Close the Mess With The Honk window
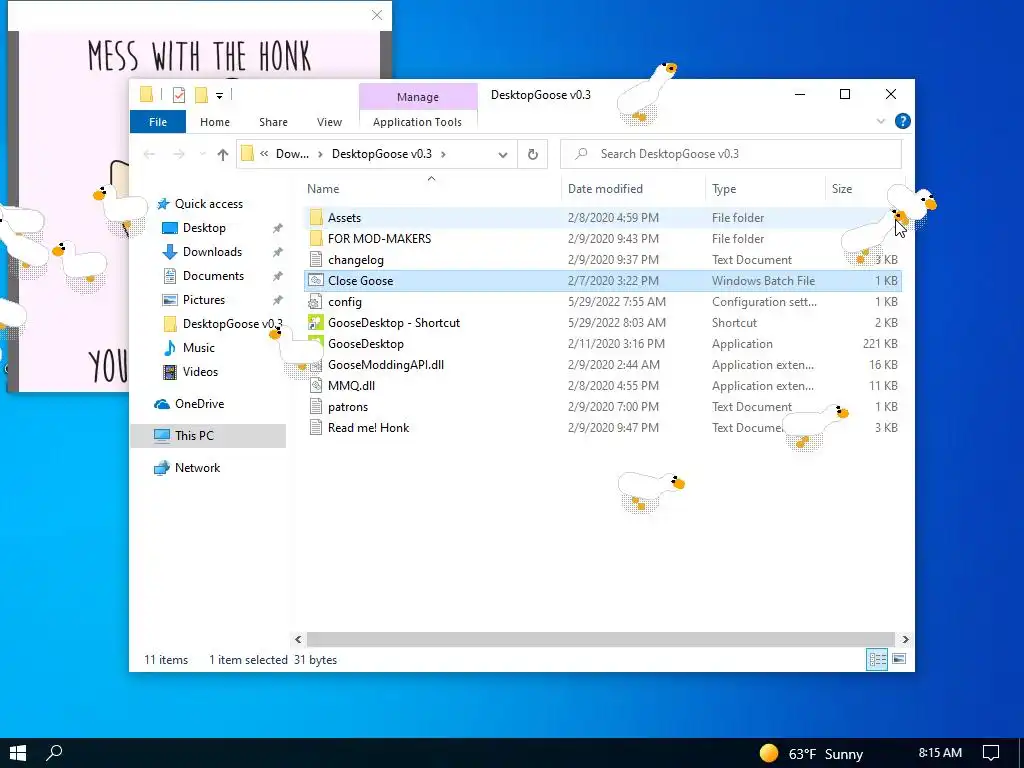 click(x=377, y=15)
